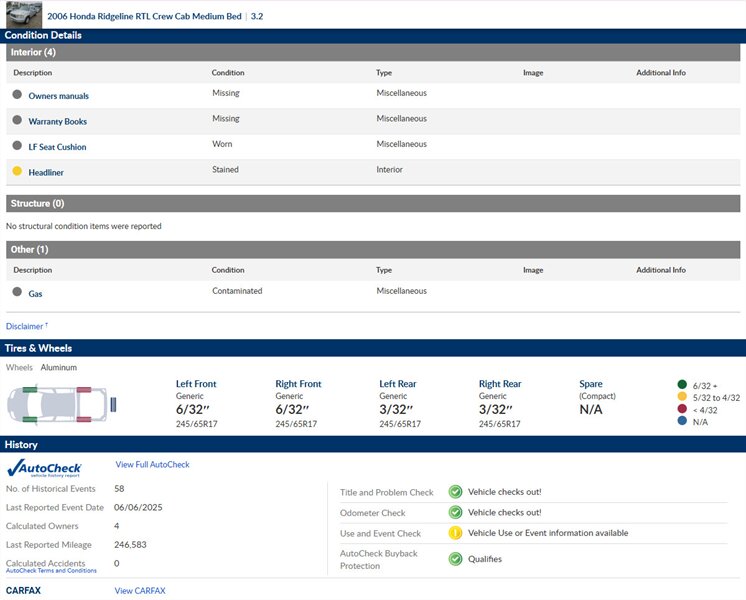The image size is (746, 600).
Task: Click the green 6/32+ legend swatch
Action: (682, 384)
